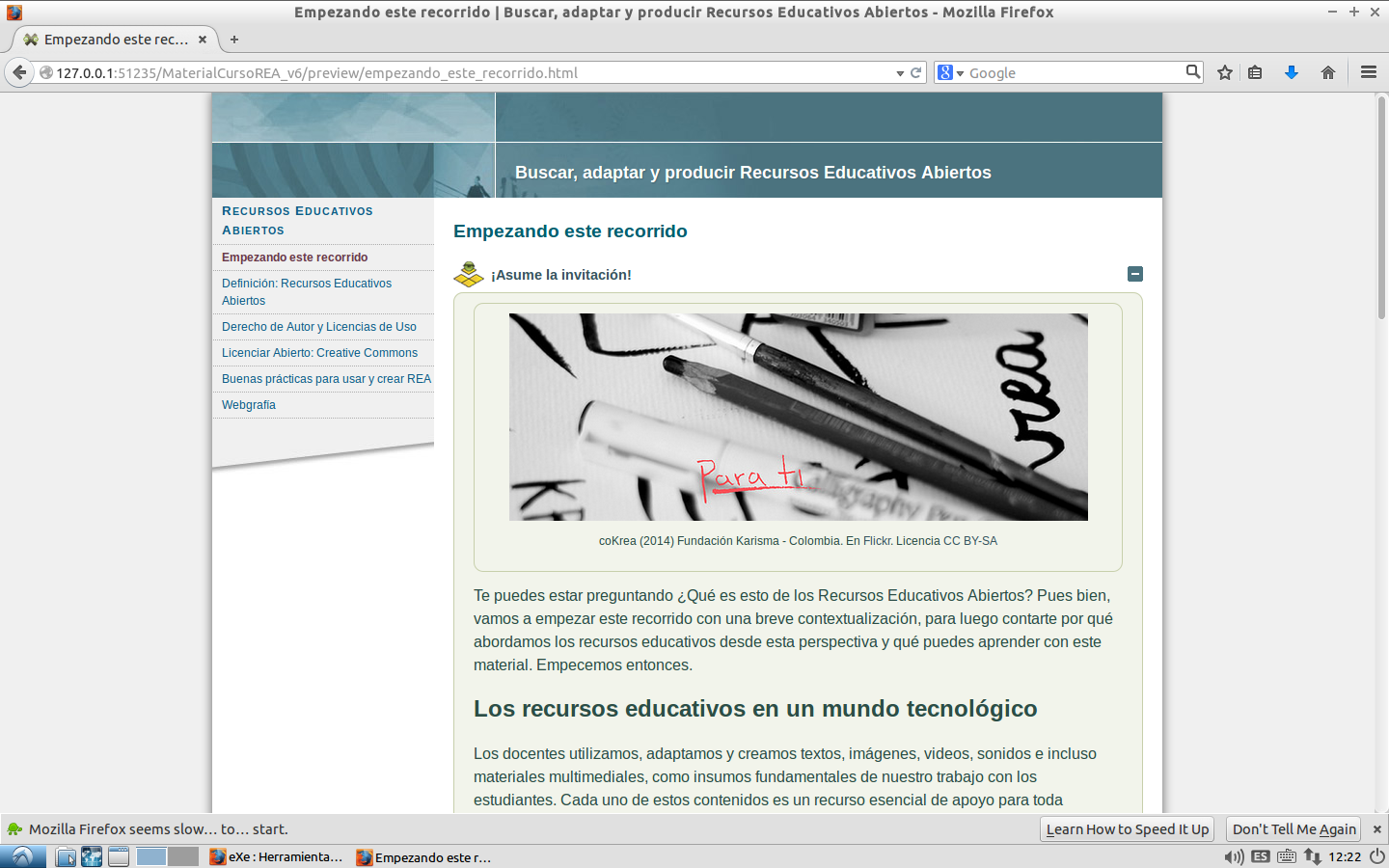Viewport: 1389px width, 868px height.
Task: Open the system start menu icon
Action: (x=23, y=856)
